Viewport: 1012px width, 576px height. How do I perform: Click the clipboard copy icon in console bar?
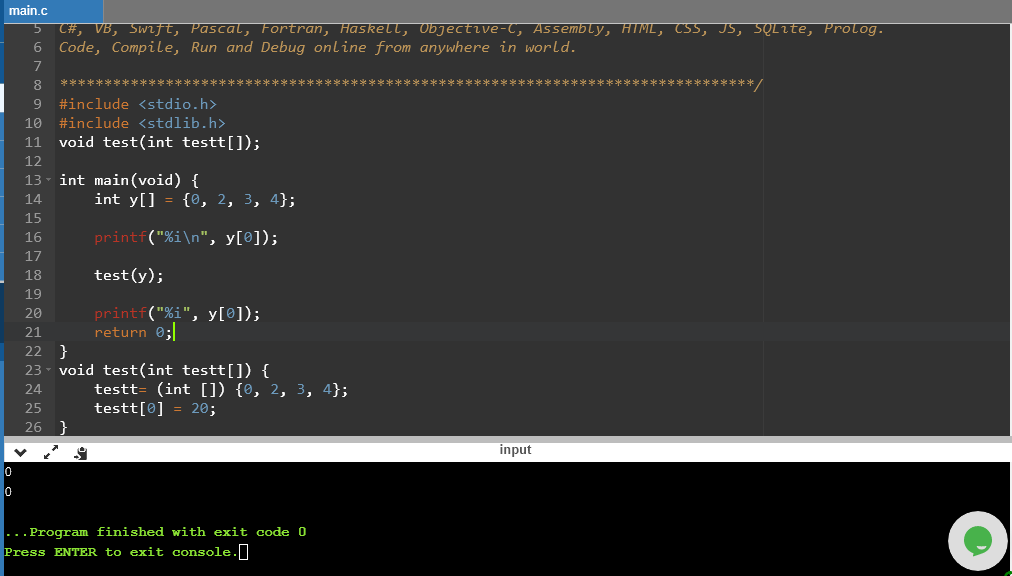(x=81, y=453)
